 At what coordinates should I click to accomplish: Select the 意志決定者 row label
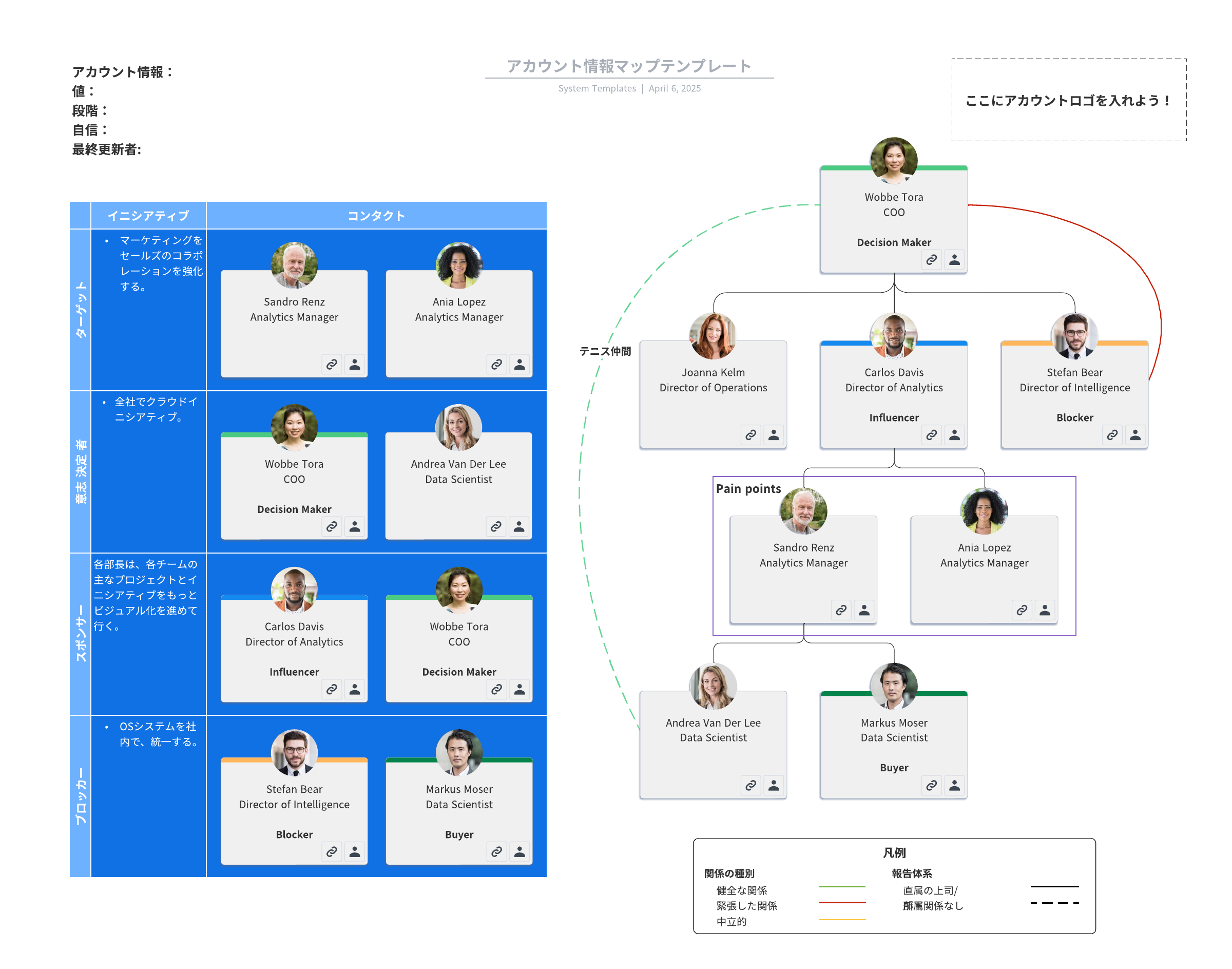pos(81,472)
